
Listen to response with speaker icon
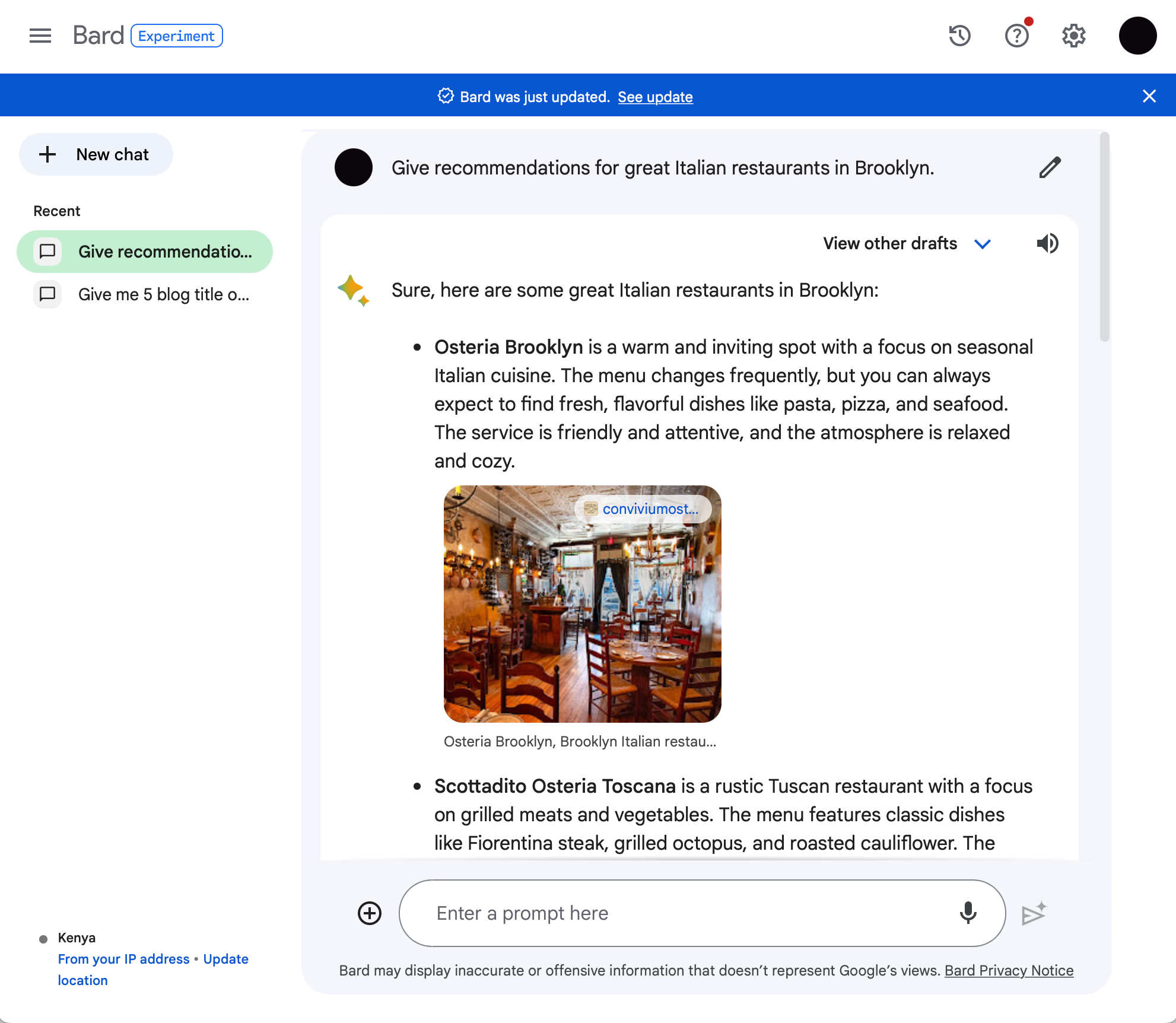(x=1047, y=243)
